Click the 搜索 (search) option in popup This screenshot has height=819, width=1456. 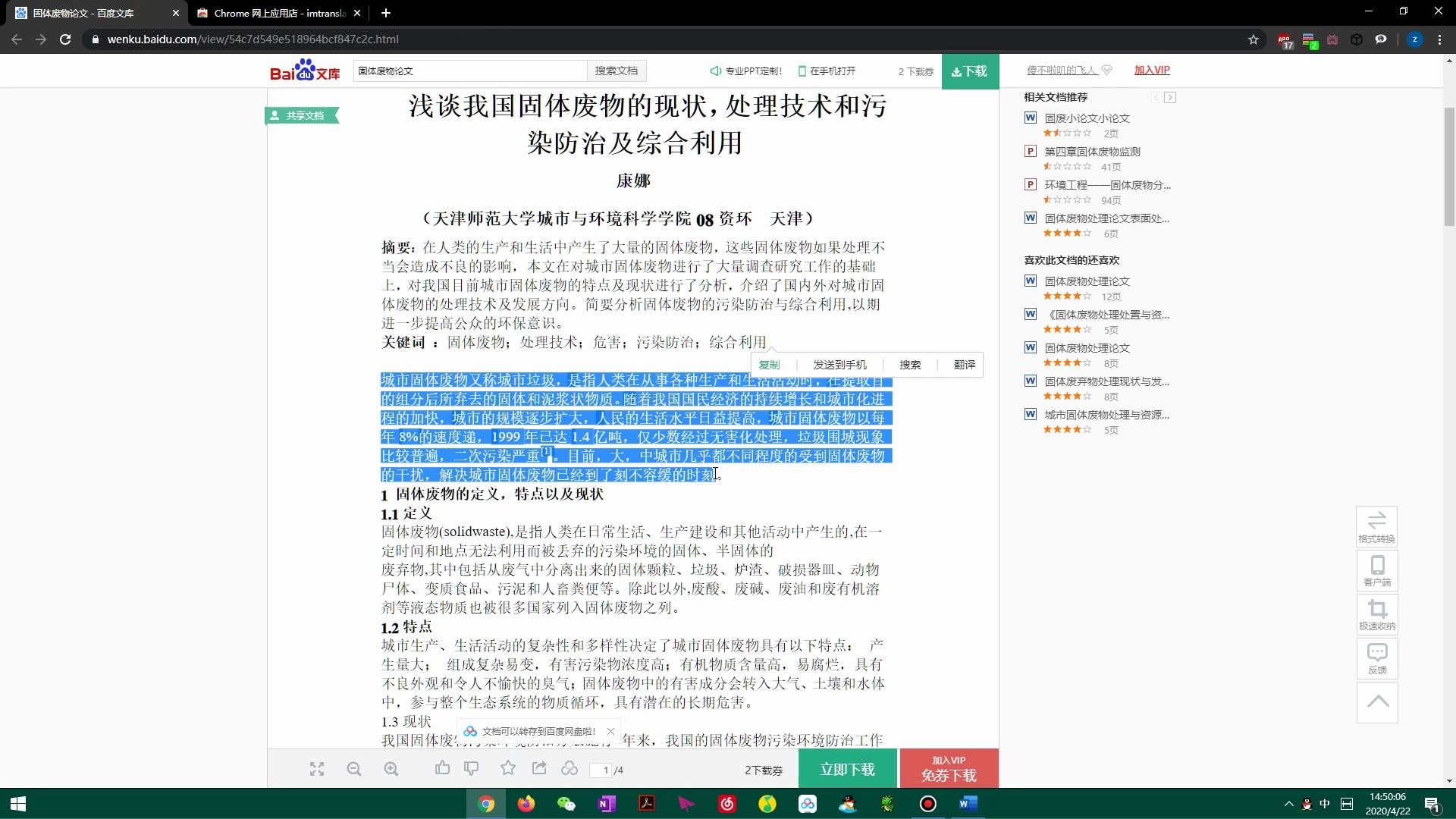(908, 364)
